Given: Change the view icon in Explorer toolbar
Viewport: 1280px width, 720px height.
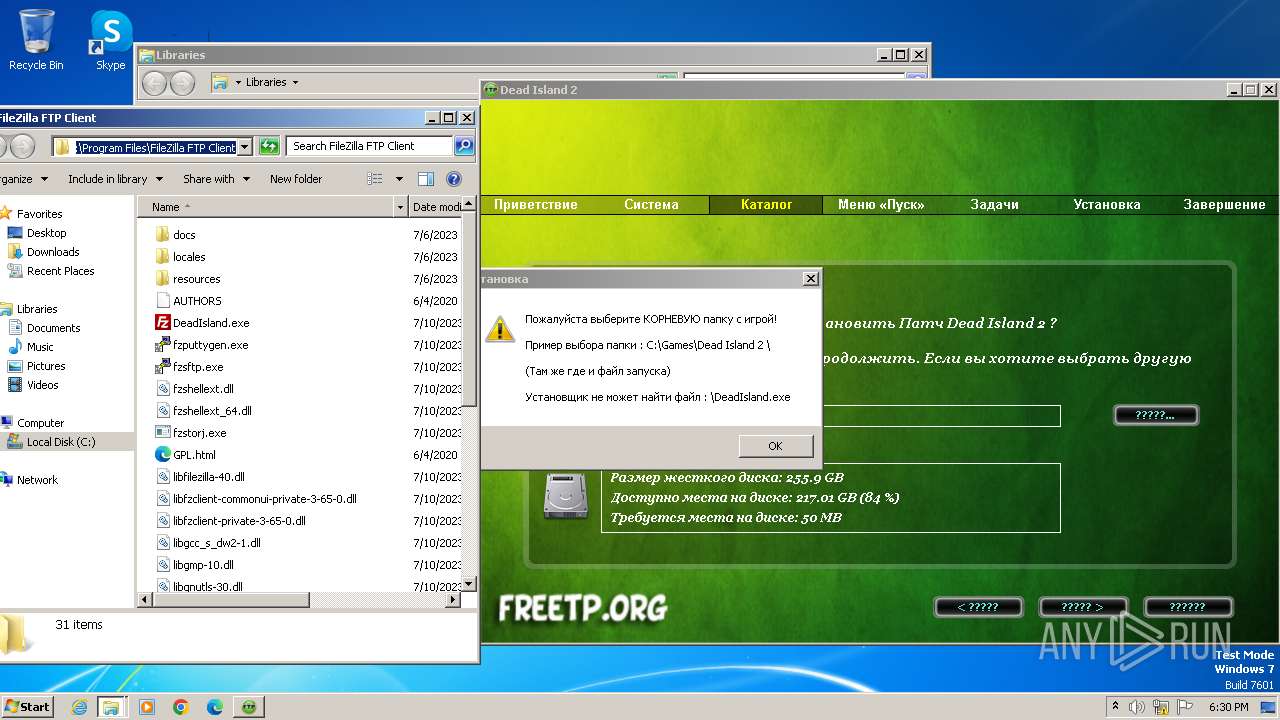Looking at the screenshot, I should point(375,179).
